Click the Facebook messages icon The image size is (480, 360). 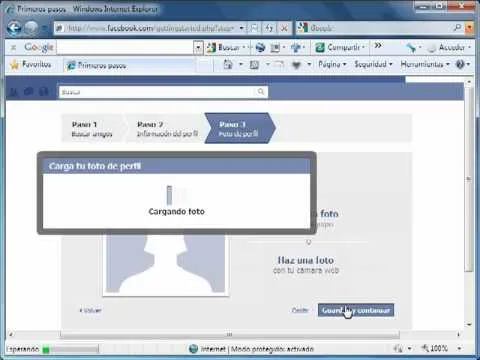(29, 91)
